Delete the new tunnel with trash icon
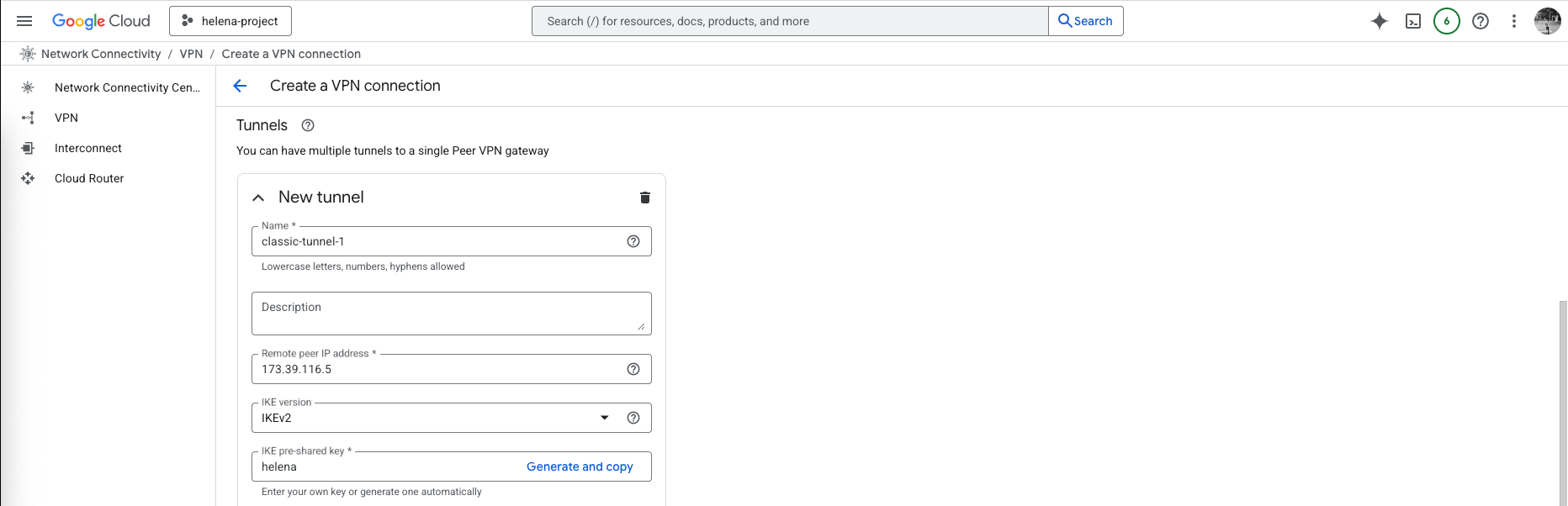Viewport: 1568px width, 506px height. (x=645, y=198)
